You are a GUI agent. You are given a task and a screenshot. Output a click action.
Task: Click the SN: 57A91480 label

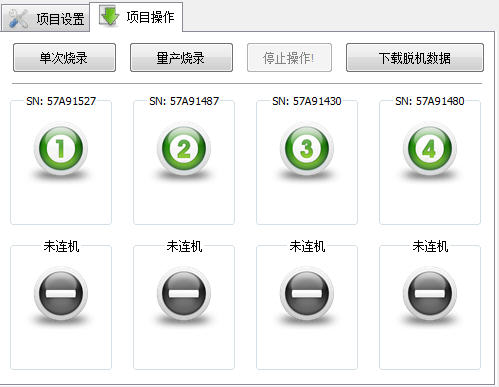pos(430,101)
